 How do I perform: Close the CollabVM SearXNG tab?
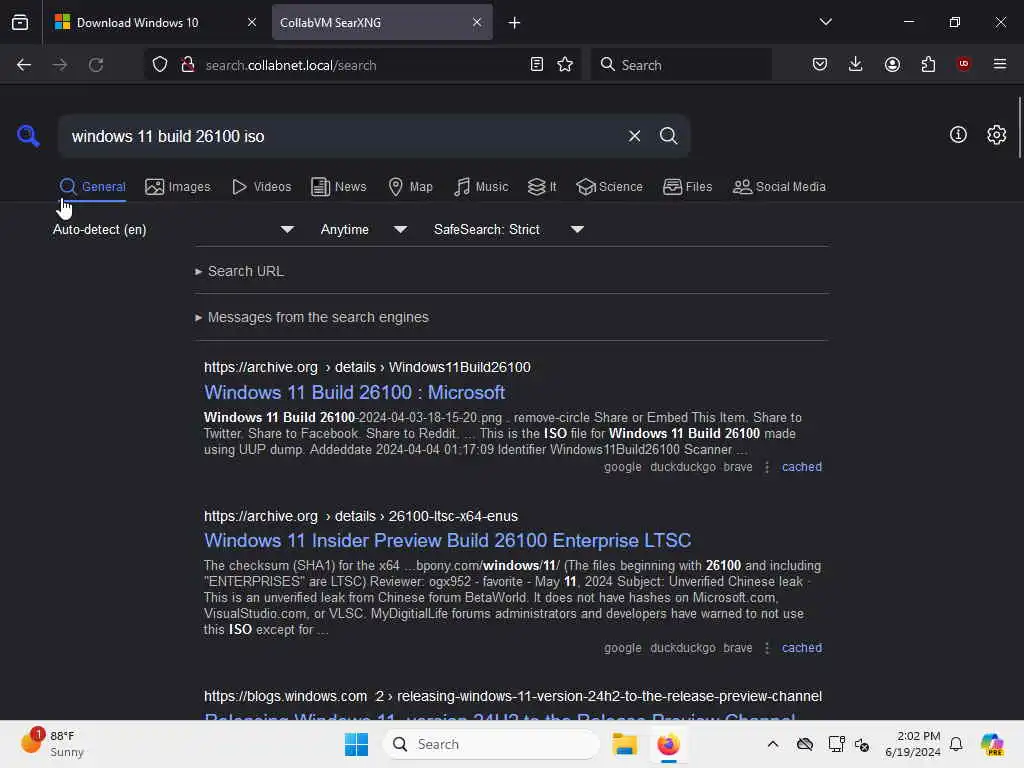tap(477, 22)
